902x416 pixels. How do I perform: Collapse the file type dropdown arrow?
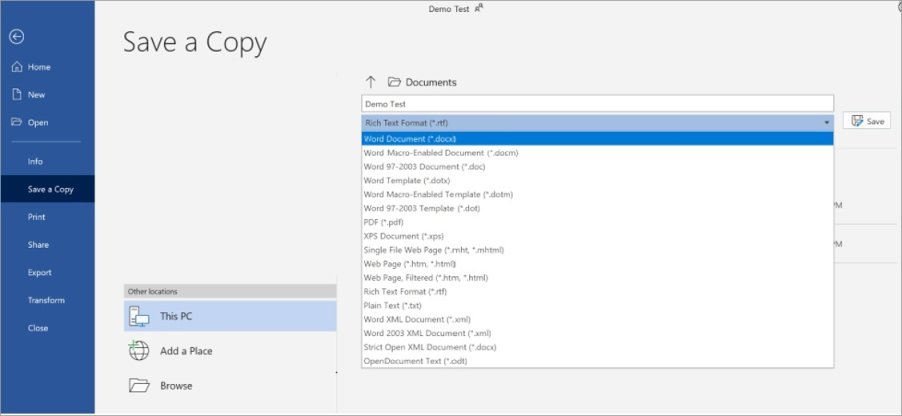point(826,122)
